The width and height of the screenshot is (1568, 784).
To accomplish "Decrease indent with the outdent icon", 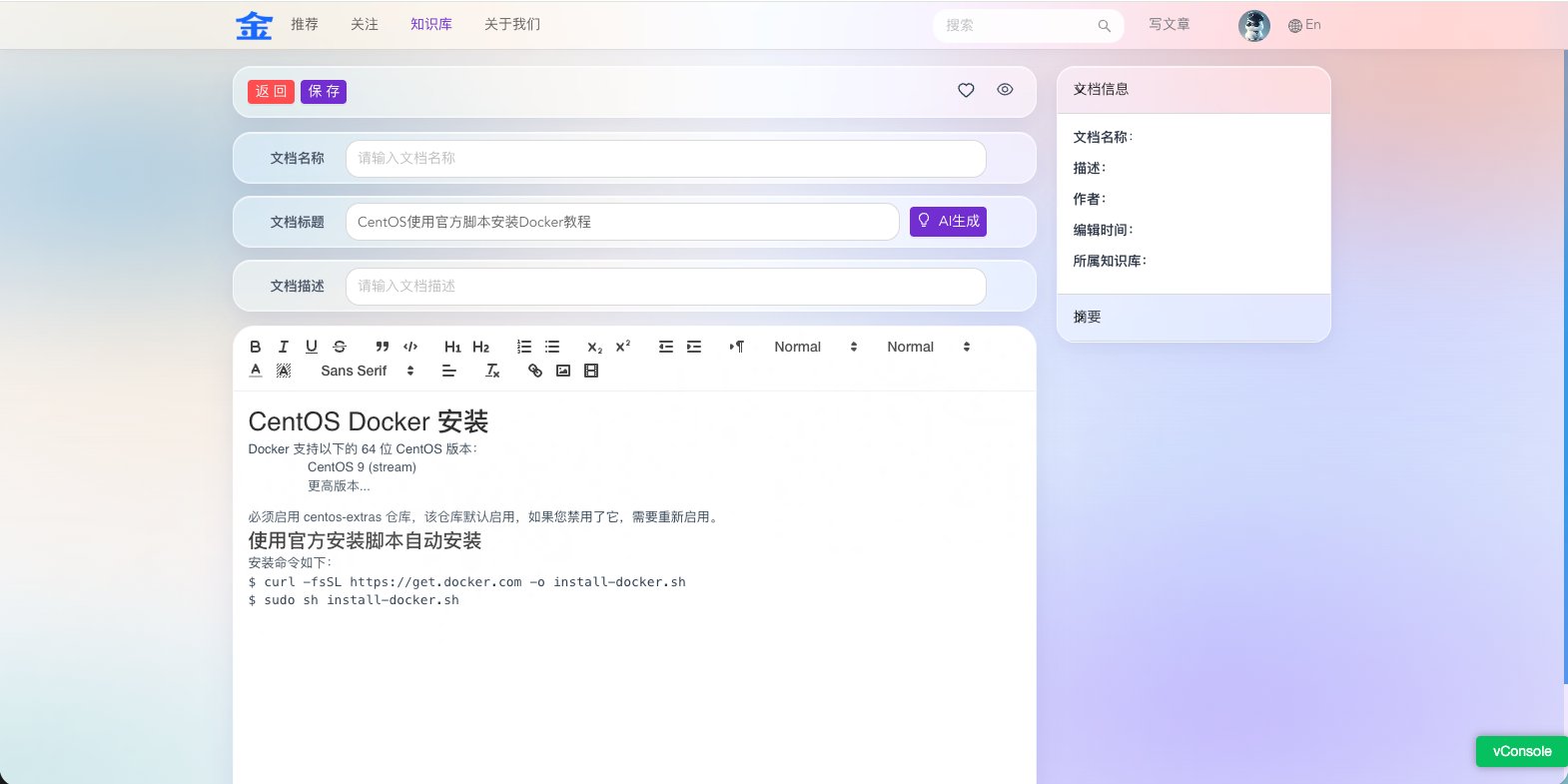I will [666, 347].
